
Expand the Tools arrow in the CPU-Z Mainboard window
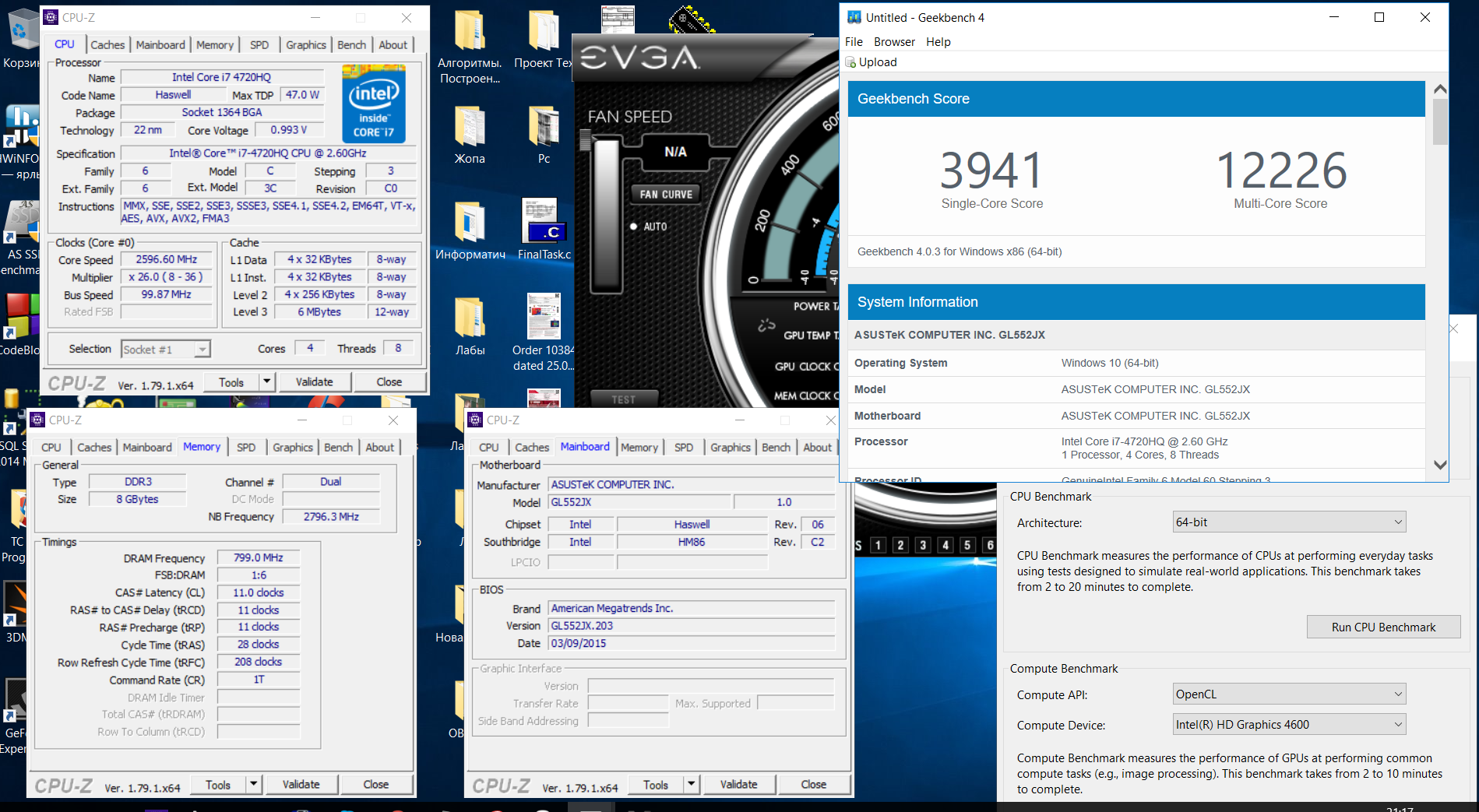tap(691, 784)
